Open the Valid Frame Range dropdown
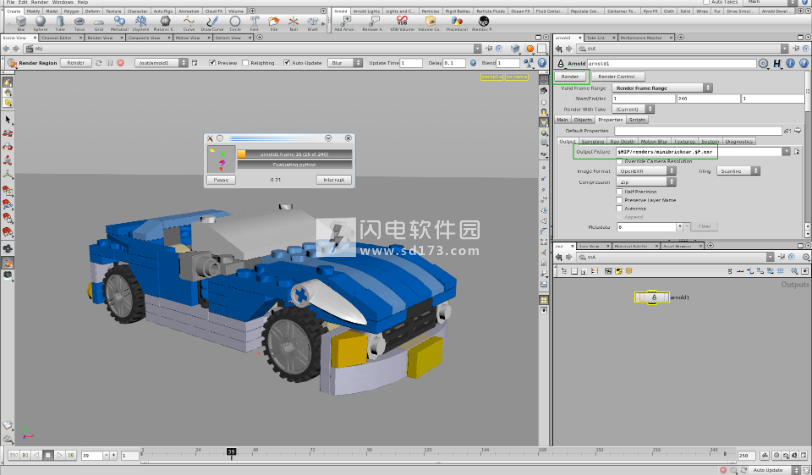 pos(662,88)
